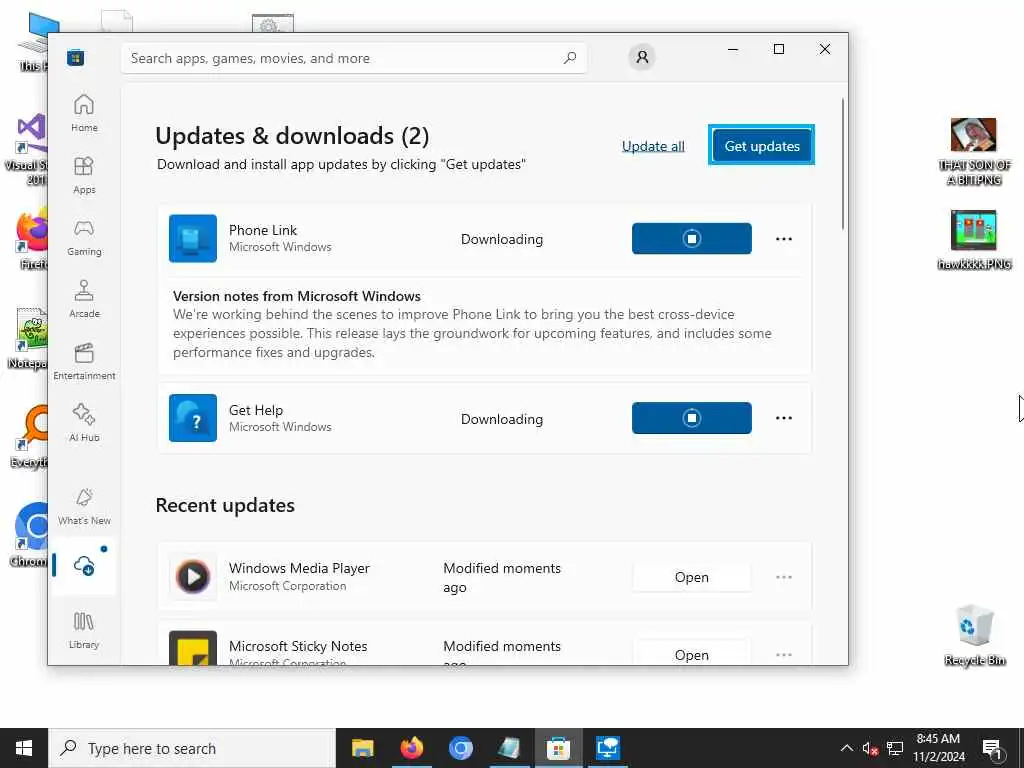
Task: Click the Update all link
Action: click(653, 146)
